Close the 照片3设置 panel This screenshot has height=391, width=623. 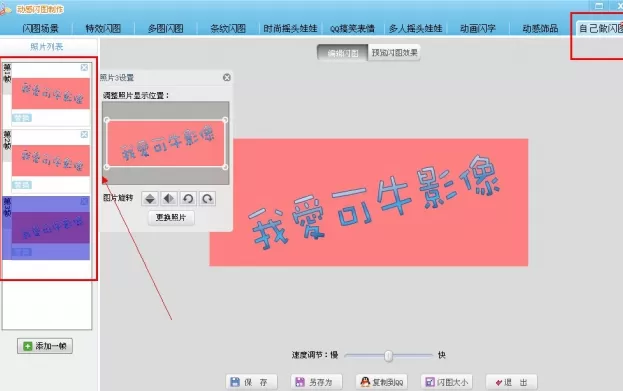click(227, 77)
